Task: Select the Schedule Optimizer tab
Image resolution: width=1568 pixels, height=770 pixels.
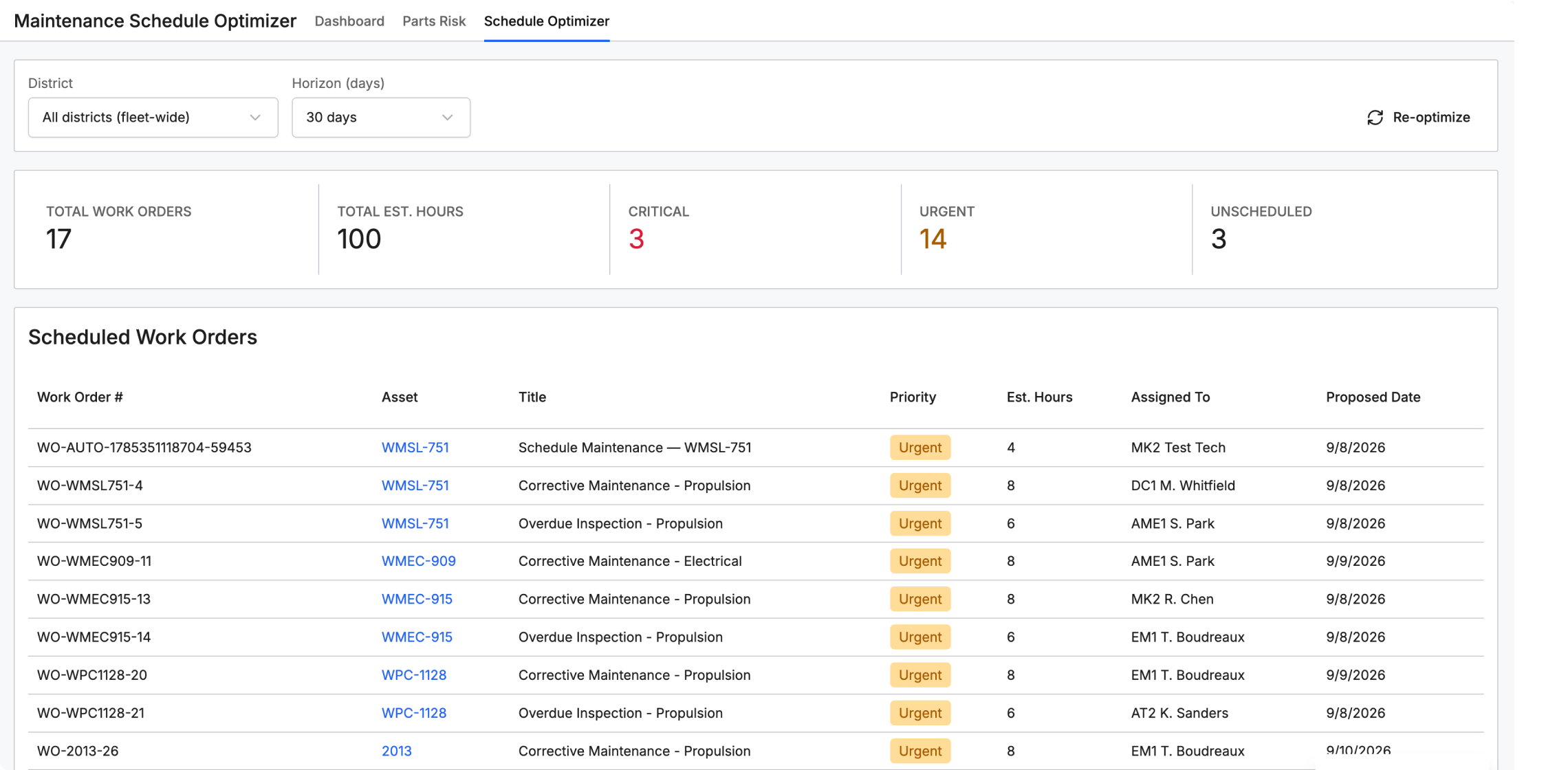Action: coord(547,21)
